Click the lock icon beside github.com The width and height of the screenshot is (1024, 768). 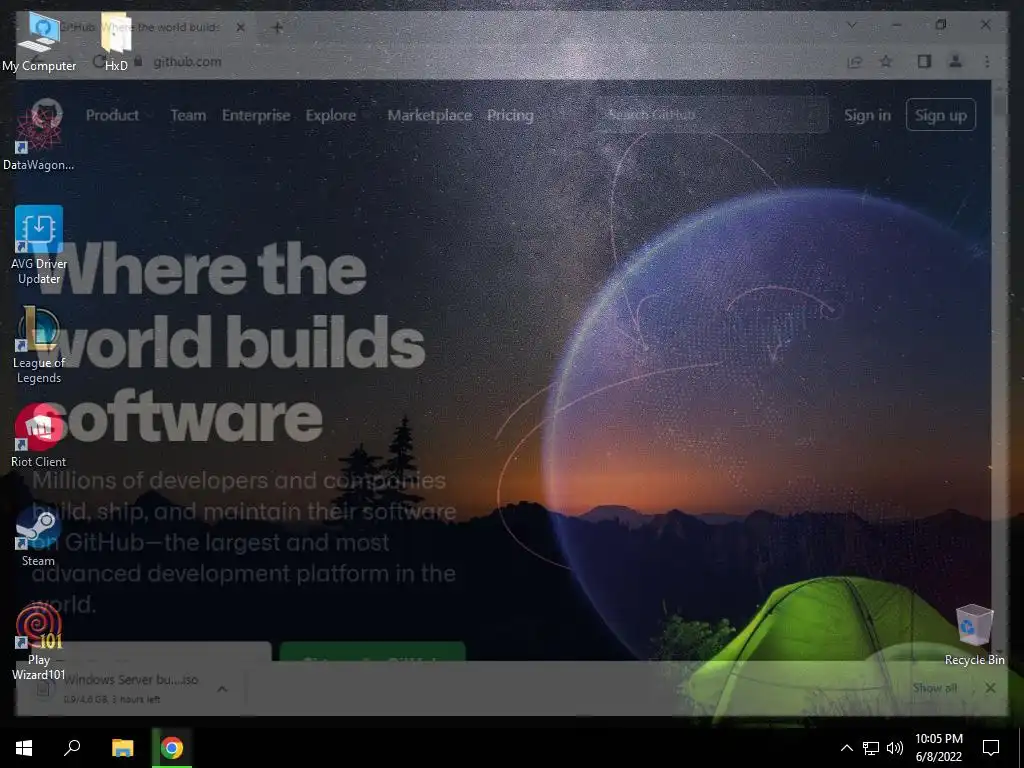pyautogui.click(x=138, y=61)
